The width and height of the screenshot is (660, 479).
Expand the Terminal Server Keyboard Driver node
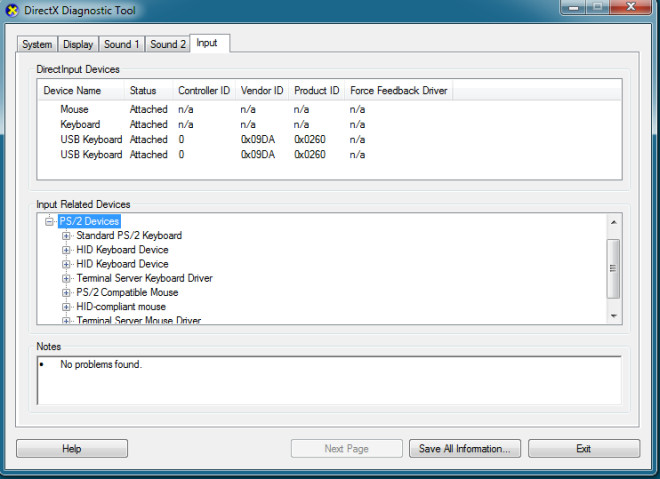(x=66, y=278)
